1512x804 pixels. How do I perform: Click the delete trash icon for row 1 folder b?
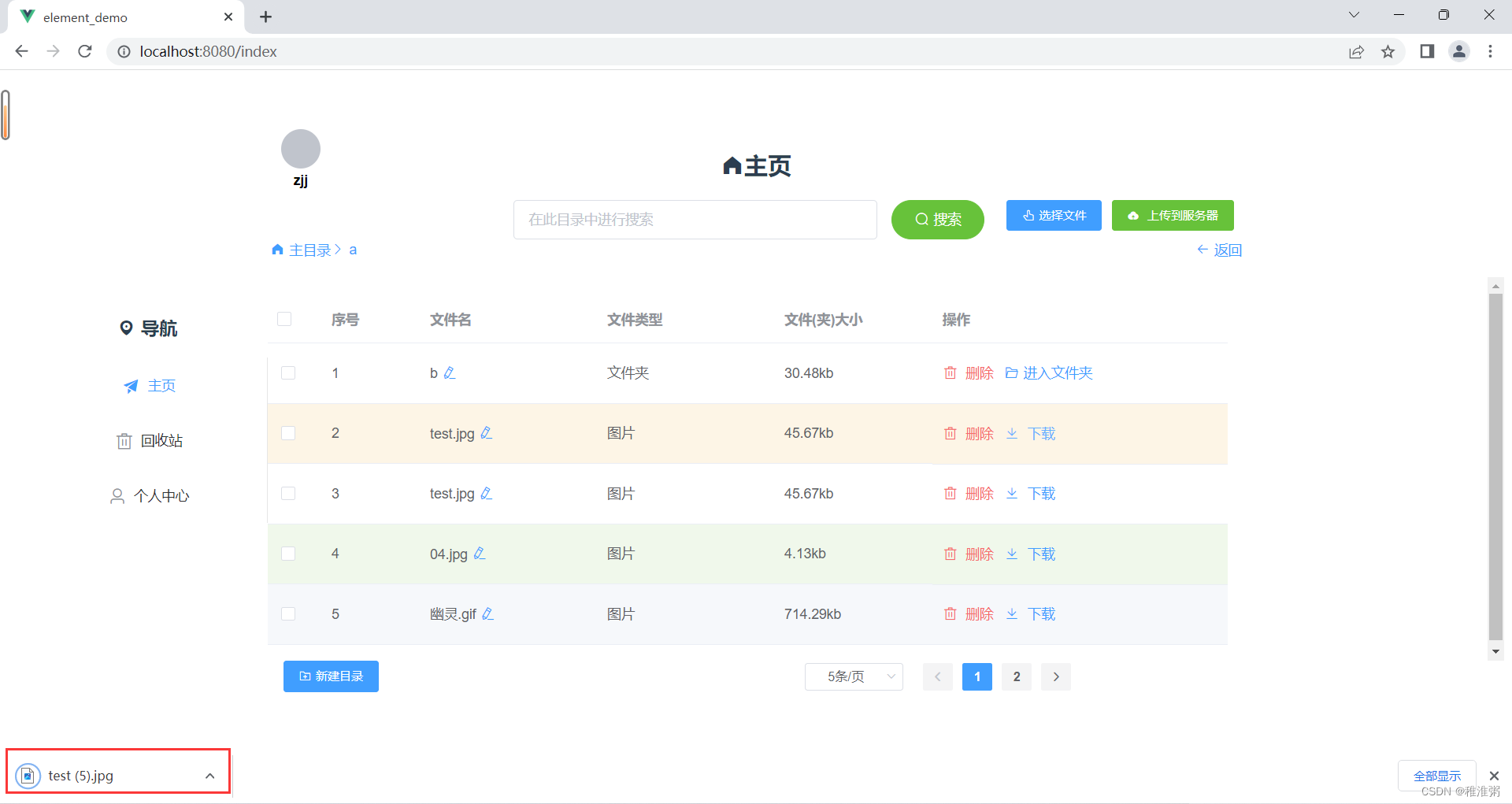pyautogui.click(x=950, y=372)
